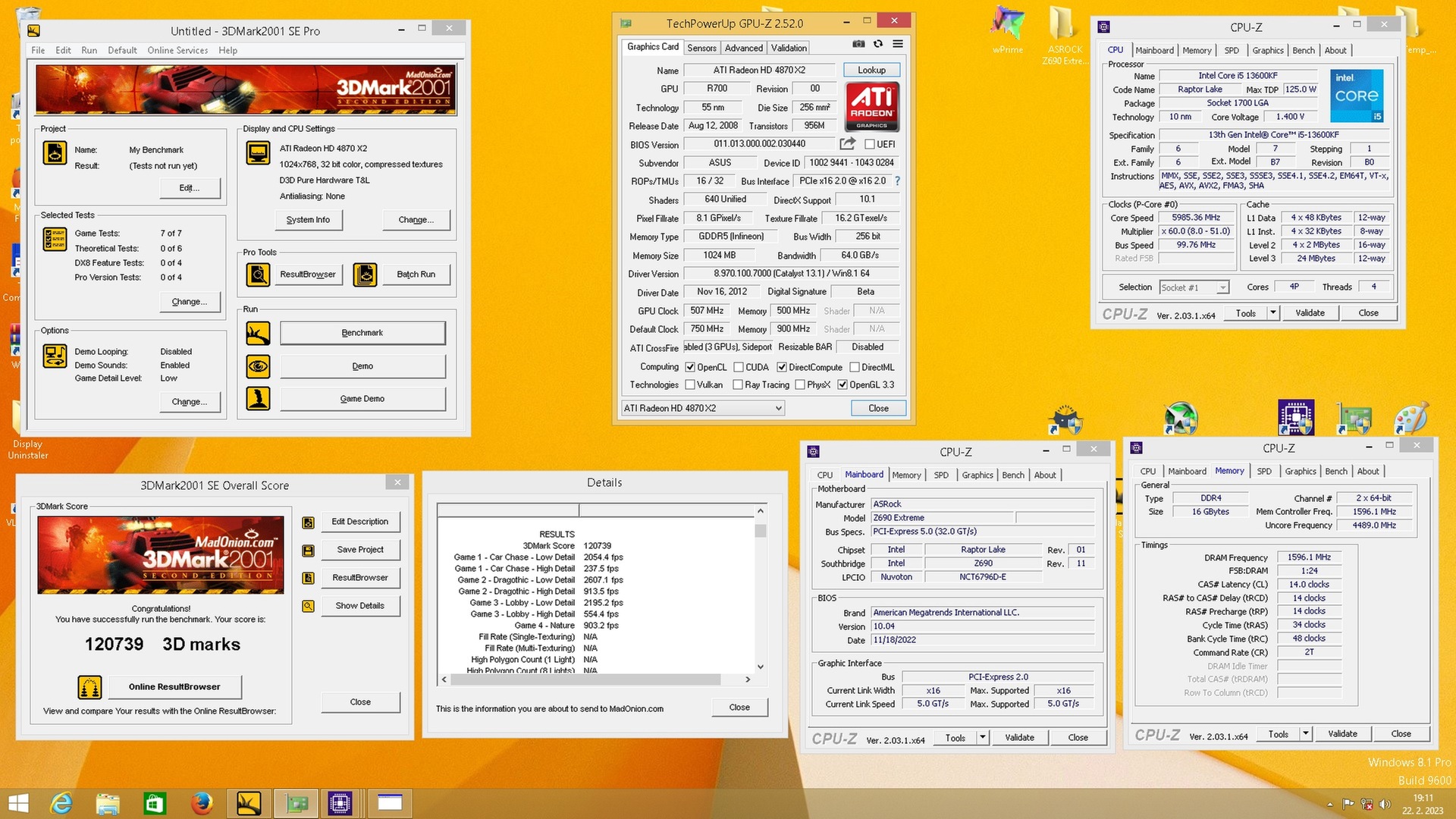This screenshot has width=1456, height=819.
Task: Toggle the PhysX checkbox
Action: (x=800, y=384)
